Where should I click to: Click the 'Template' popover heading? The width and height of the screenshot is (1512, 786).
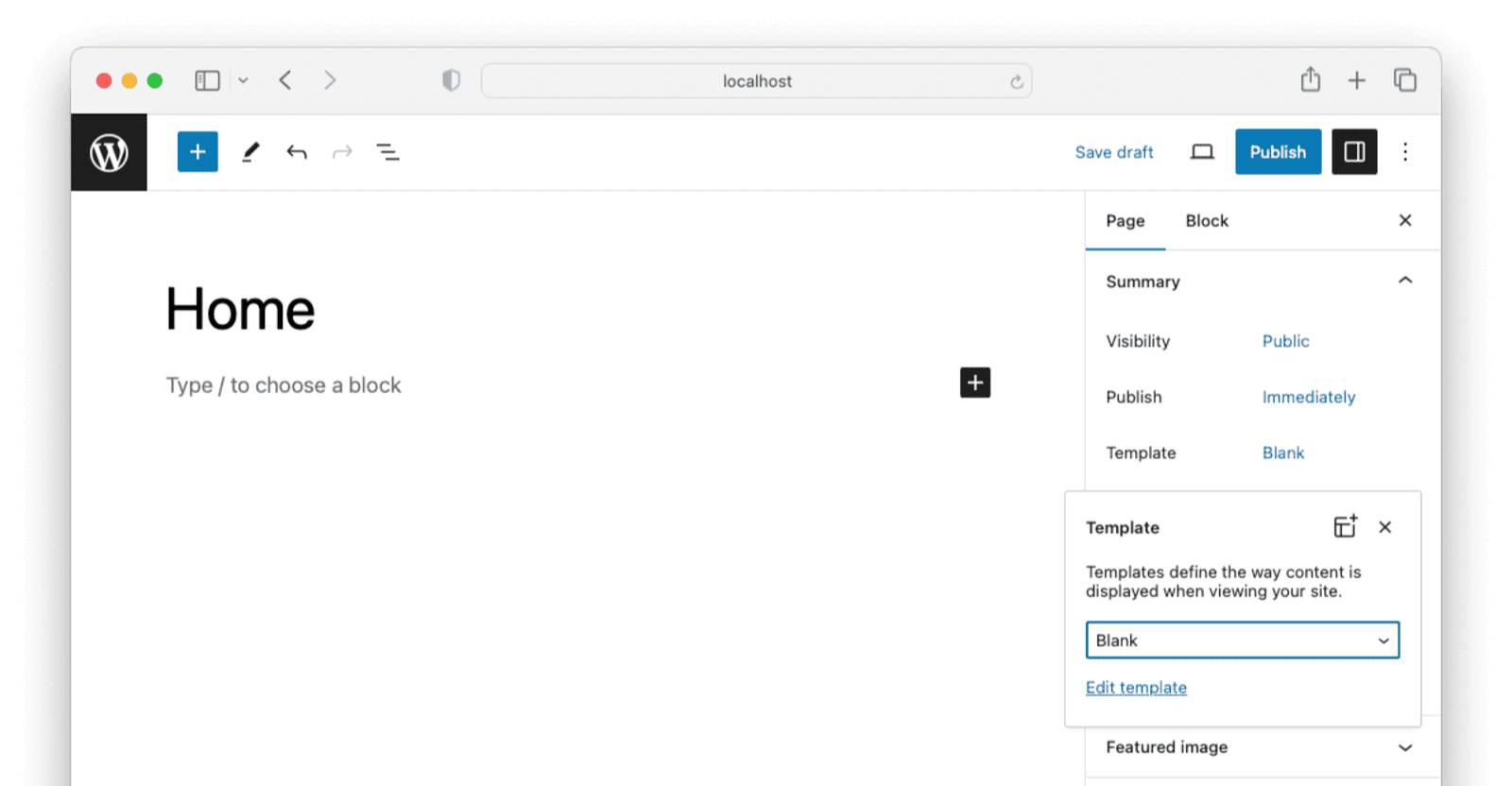coord(1122,528)
